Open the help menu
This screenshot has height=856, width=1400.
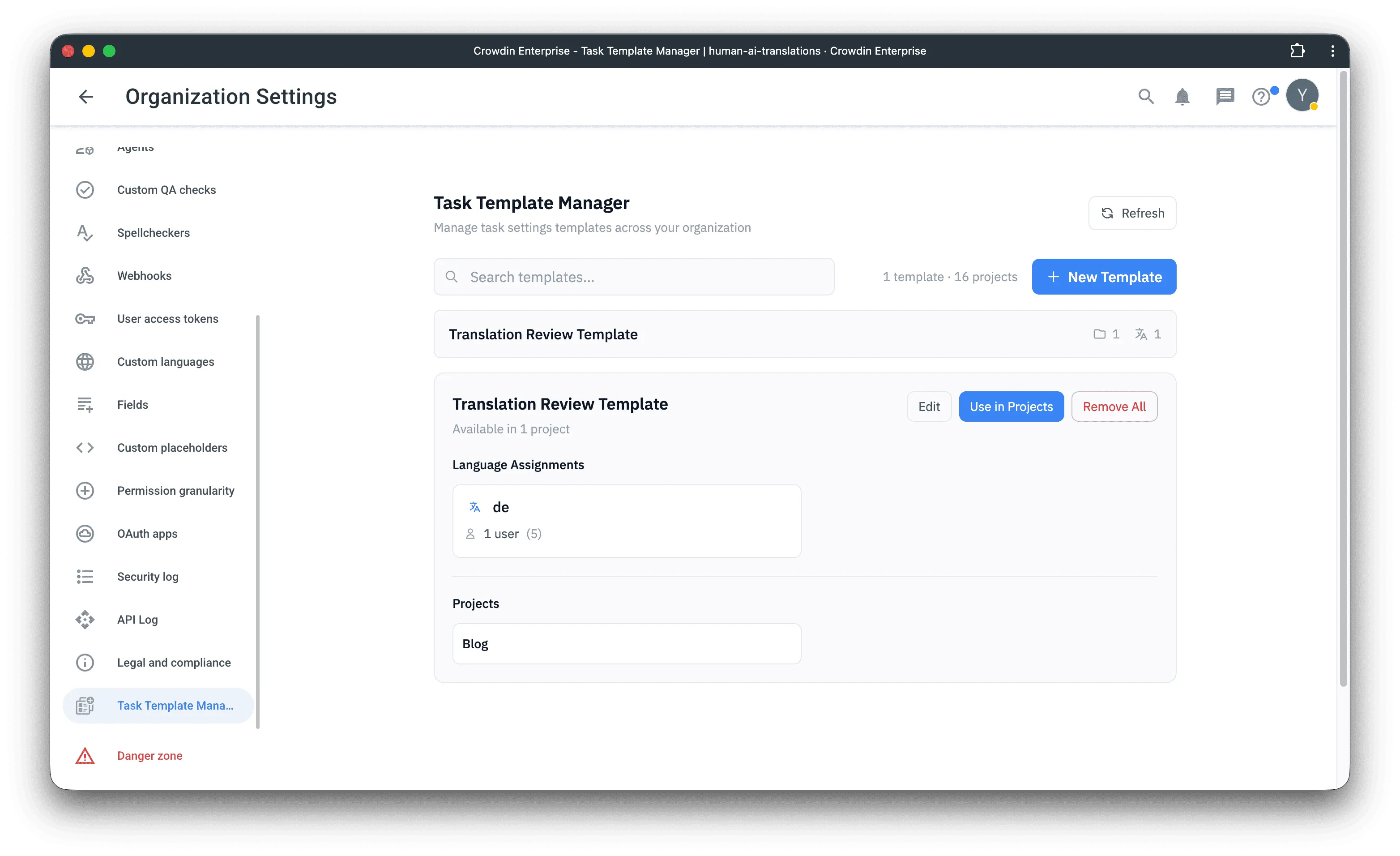tap(1263, 97)
